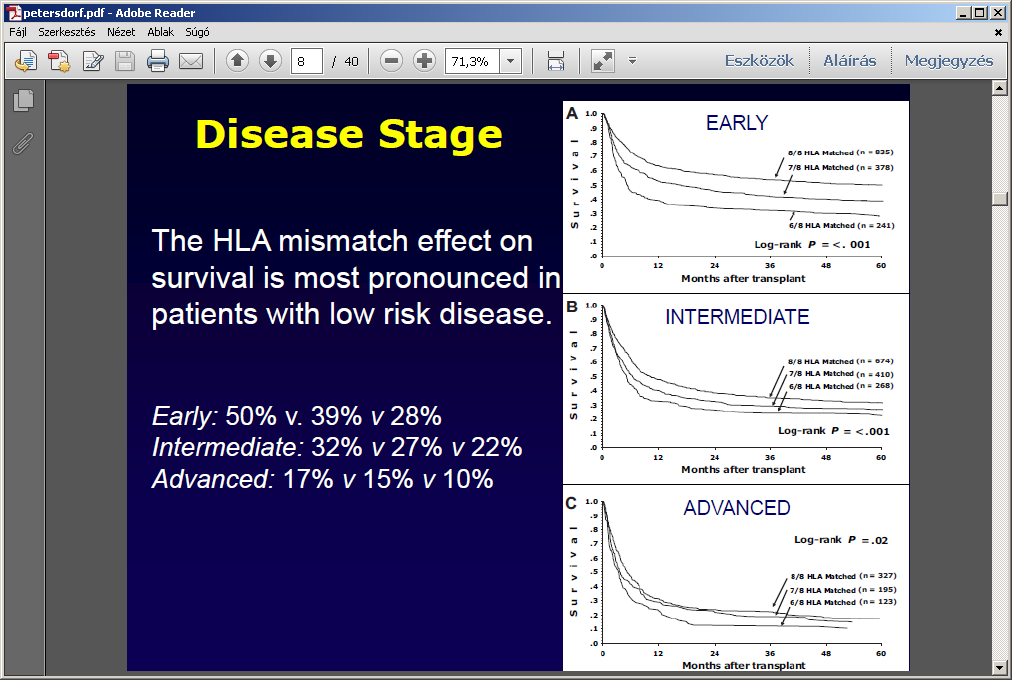This screenshot has height=680, width=1012.
Task: Open the Eszközök pane
Action: tap(759, 61)
